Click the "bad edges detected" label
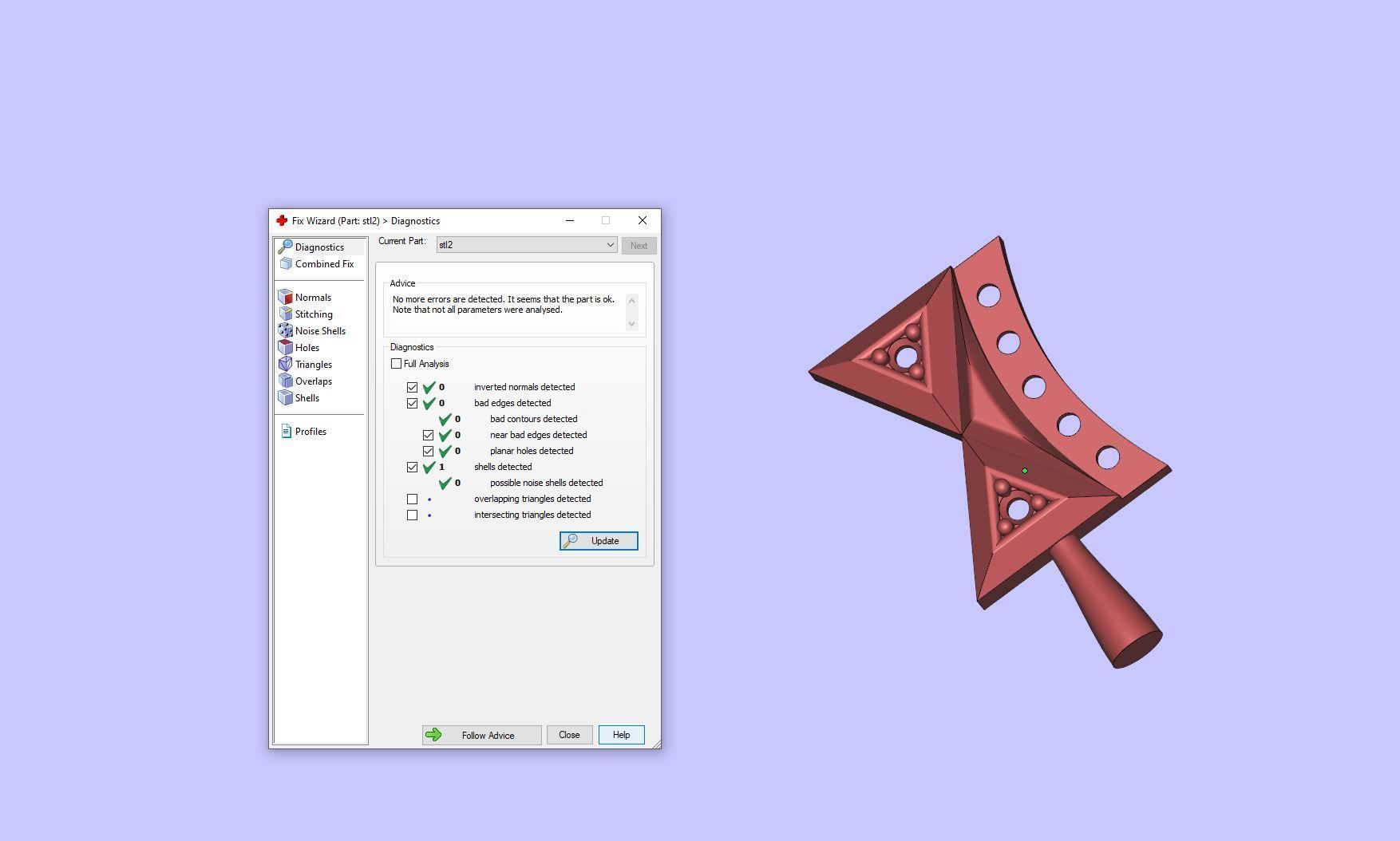The width and height of the screenshot is (1400, 841). [512, 403]
